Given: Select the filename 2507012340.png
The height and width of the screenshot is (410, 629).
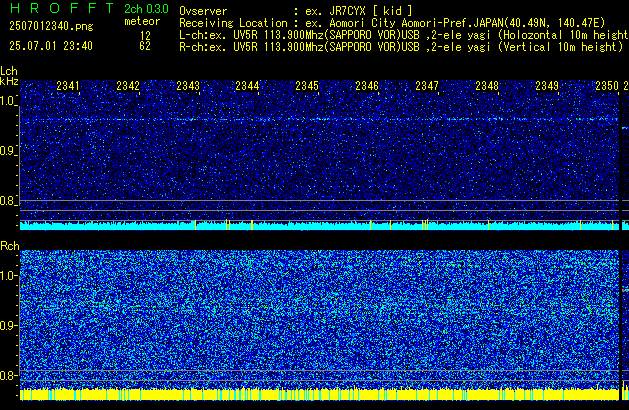Looking at the screenshot, I should pos(51,26).
